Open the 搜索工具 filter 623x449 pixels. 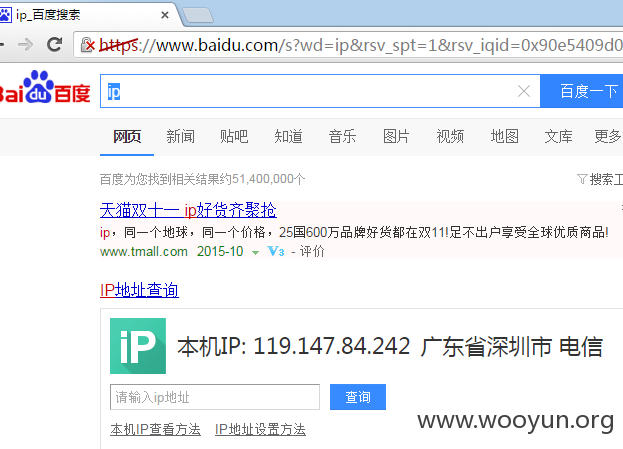tap(600, 179)
